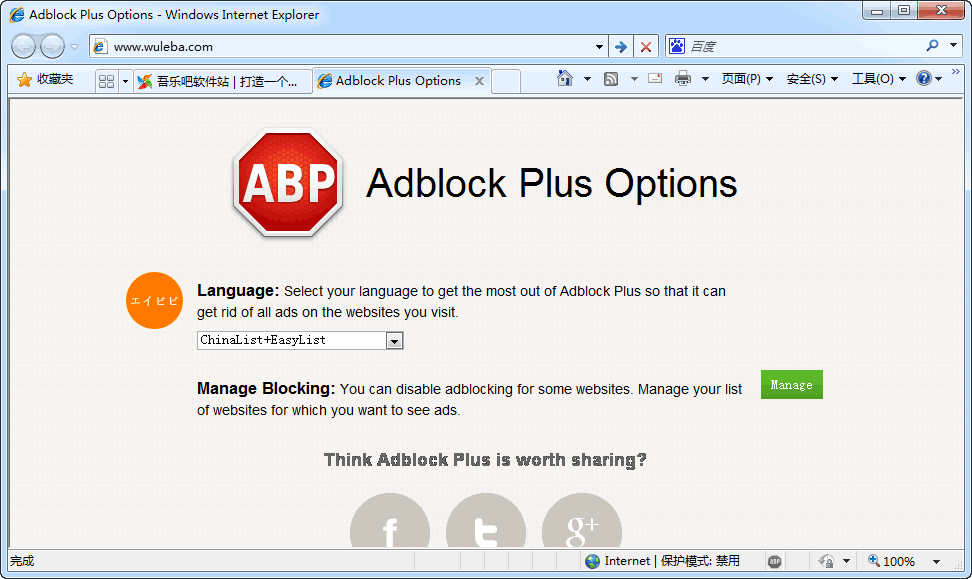Click the red Stop loading X button

coord(645,46)
